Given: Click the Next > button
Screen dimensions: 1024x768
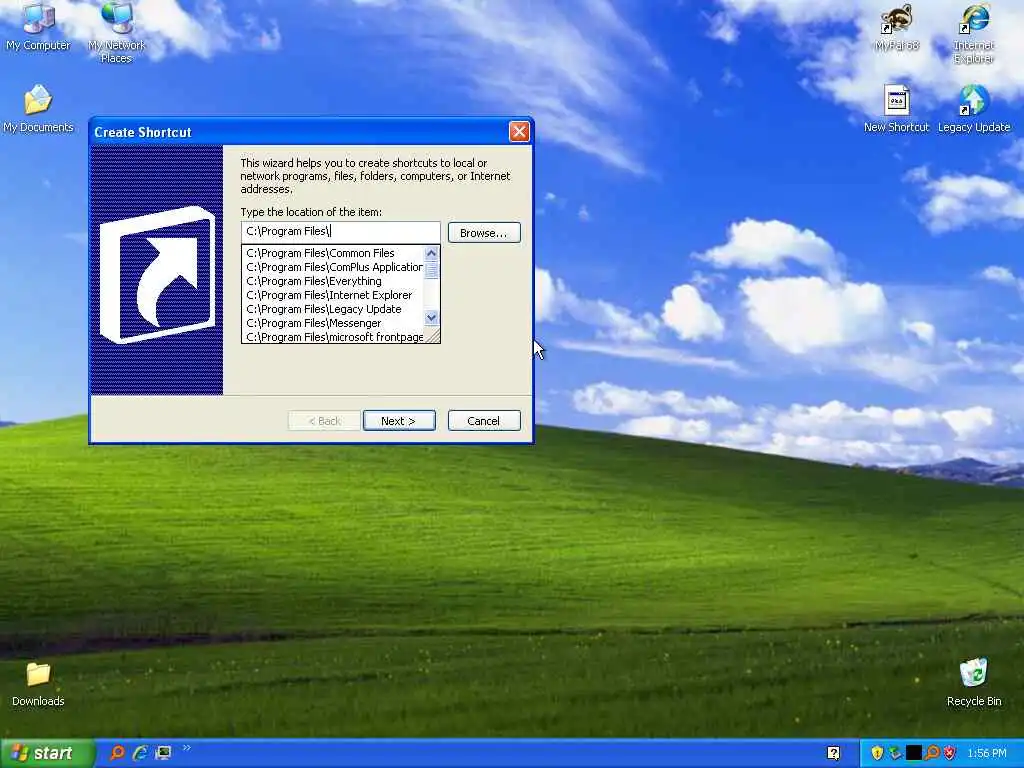Looking at the screenshot, I should (399, 421).
